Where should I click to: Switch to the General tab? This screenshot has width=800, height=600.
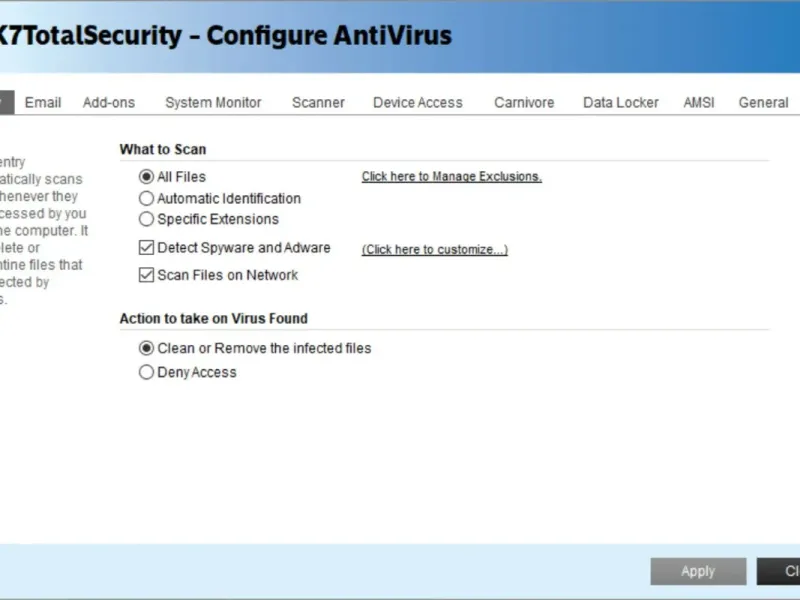click(x=763, y=103)
